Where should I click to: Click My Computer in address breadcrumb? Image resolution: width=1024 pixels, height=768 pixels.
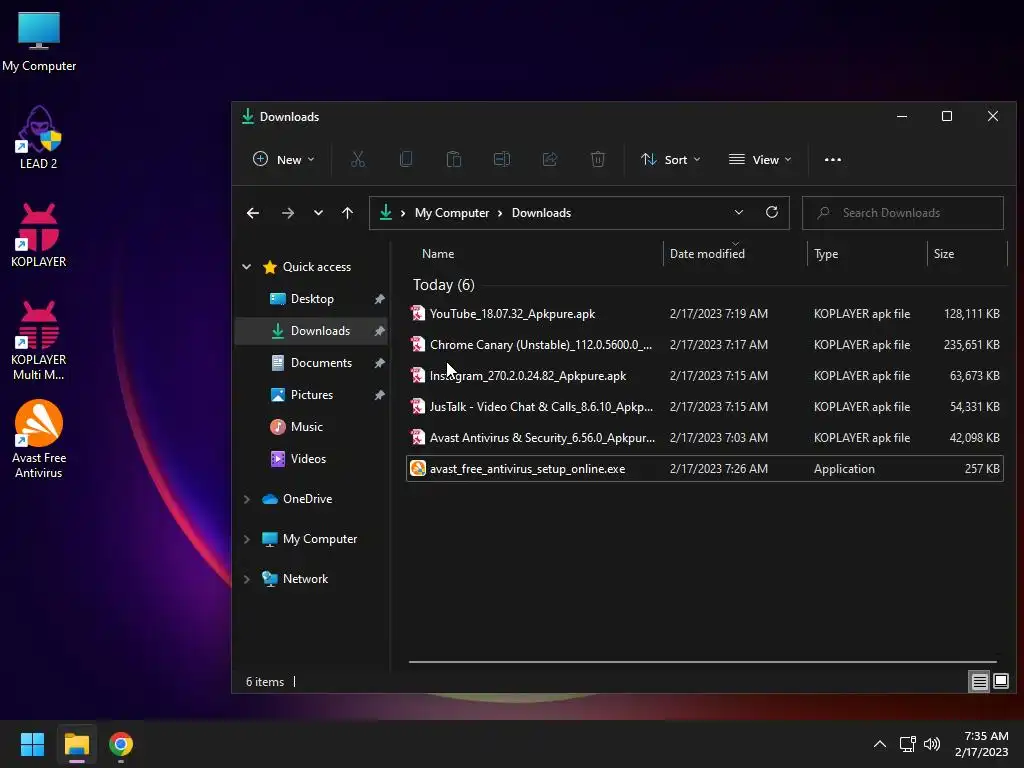click(x=452, y=213)
